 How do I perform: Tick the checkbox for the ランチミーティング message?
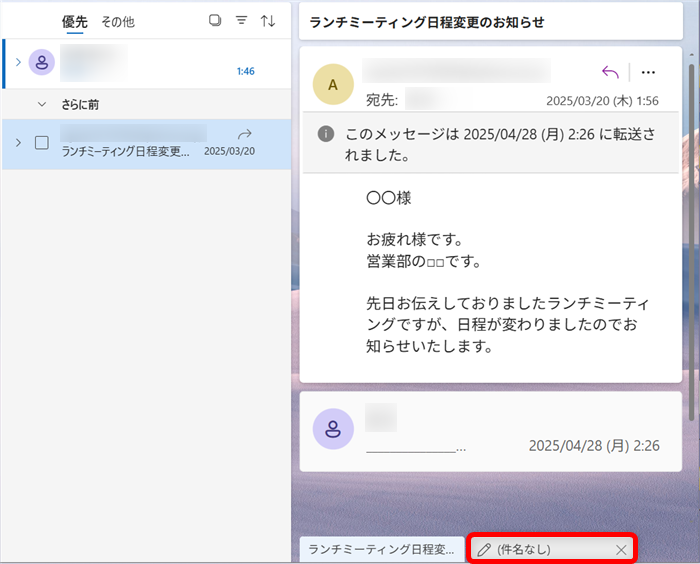42,143
